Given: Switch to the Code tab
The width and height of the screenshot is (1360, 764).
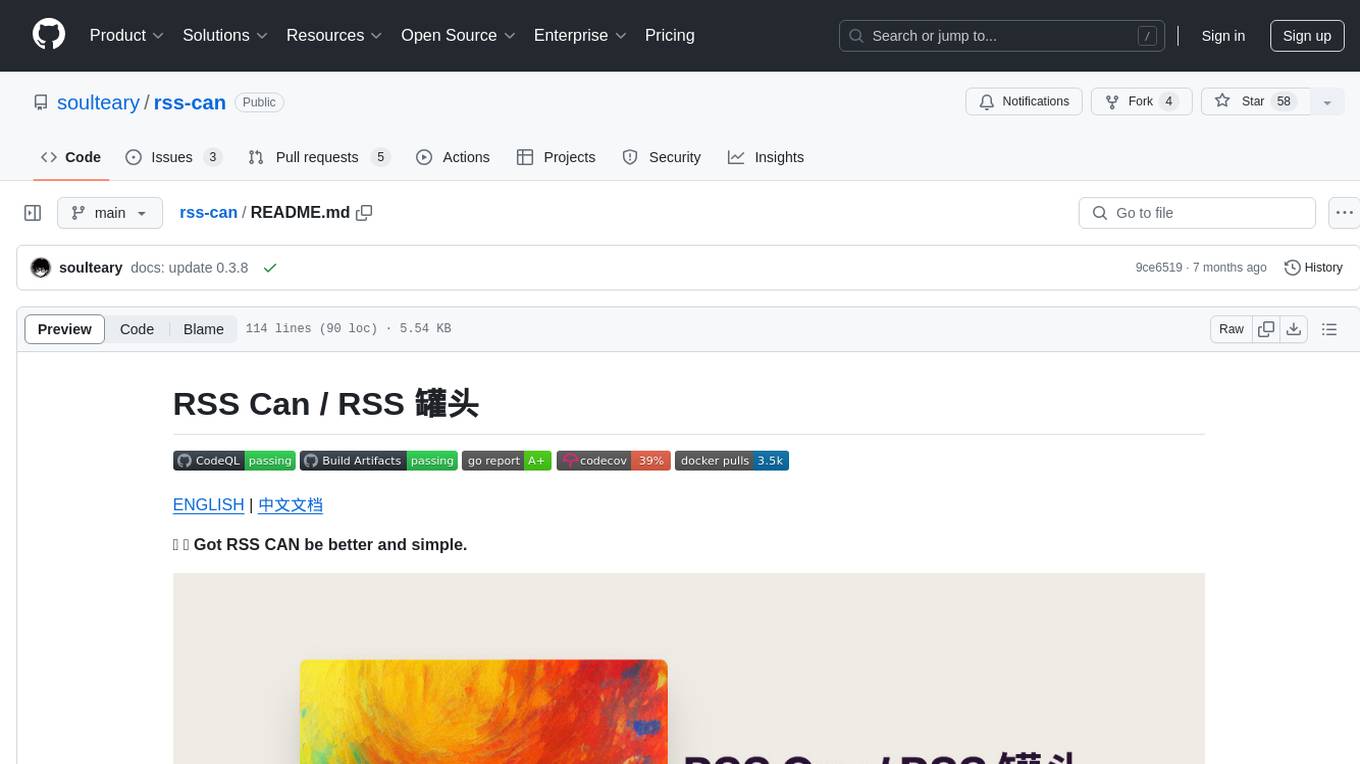Looking at the screenshot, I should coord(71,157).
